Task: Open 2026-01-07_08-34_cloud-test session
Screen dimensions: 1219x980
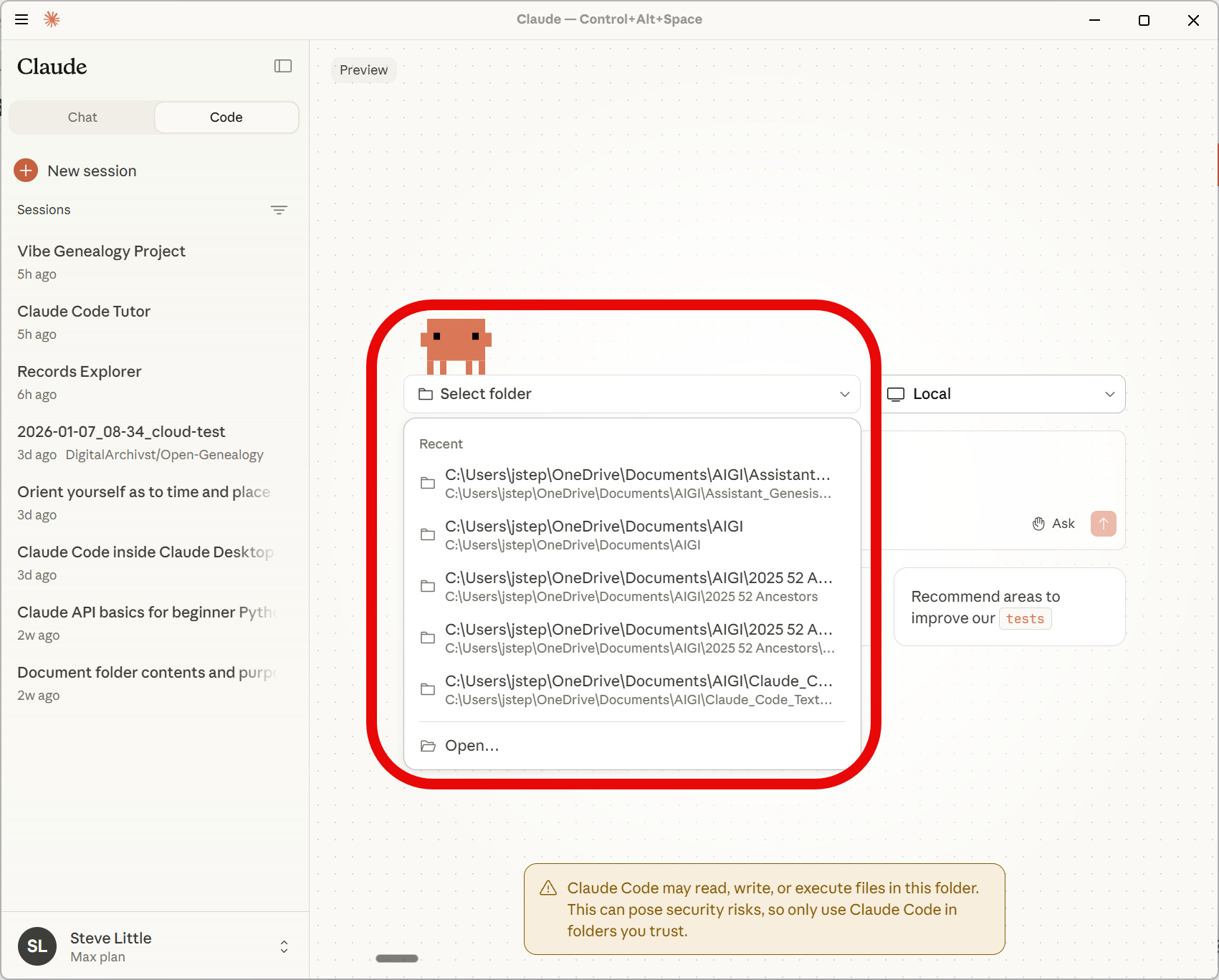Action: (154, 442)
